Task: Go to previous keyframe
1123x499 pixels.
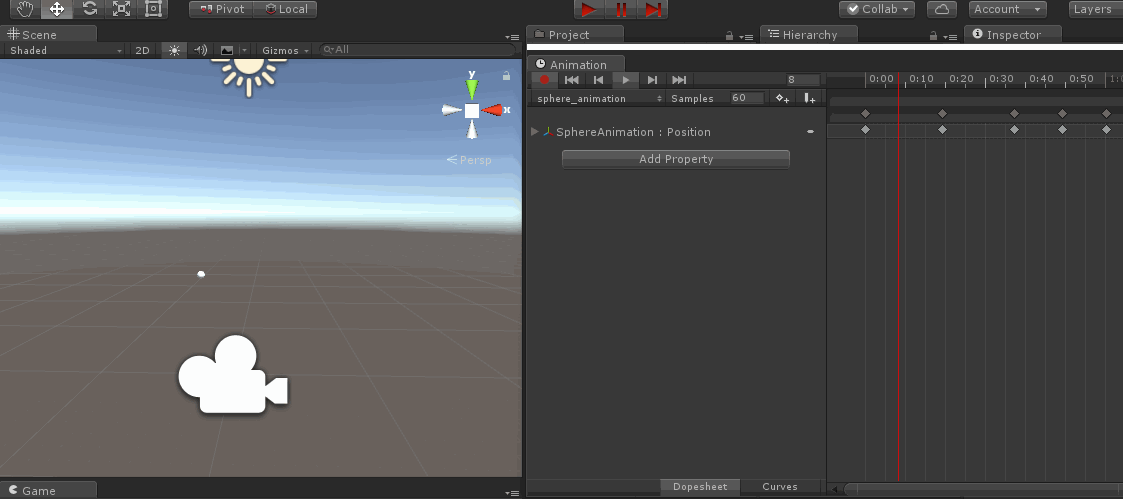Action: [599, 80]
